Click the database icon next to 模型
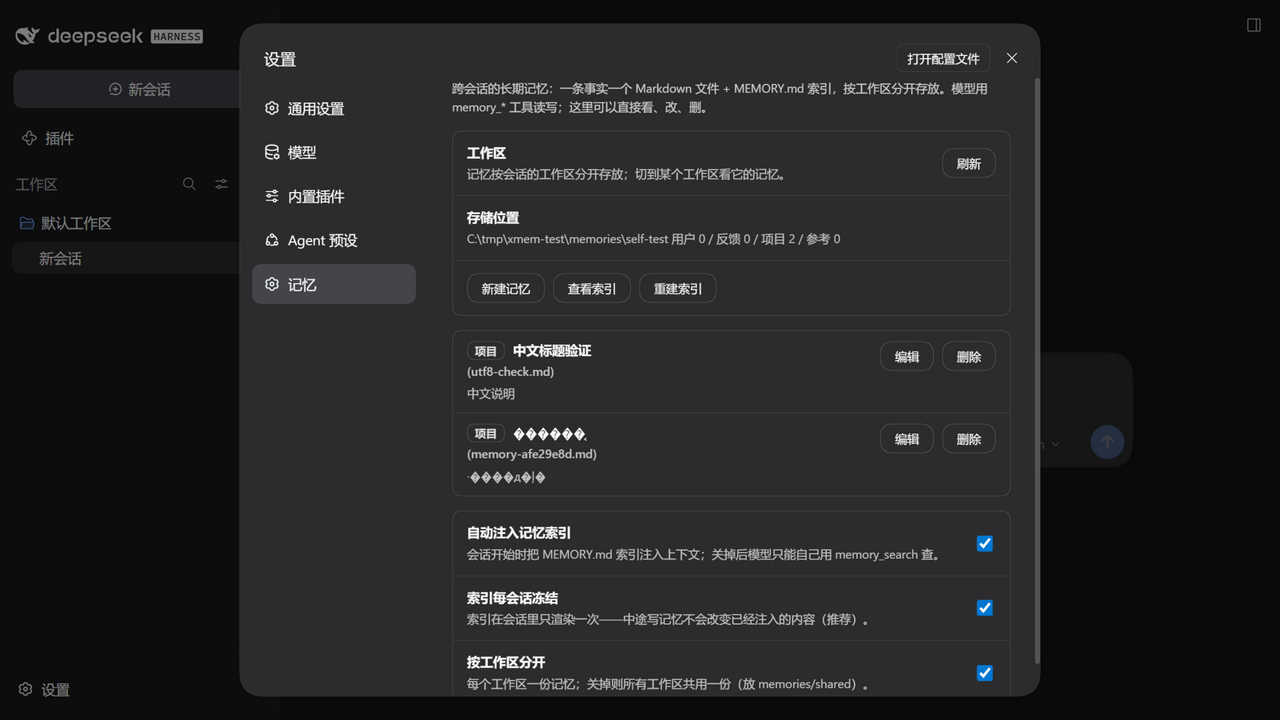 pos(272,152)
